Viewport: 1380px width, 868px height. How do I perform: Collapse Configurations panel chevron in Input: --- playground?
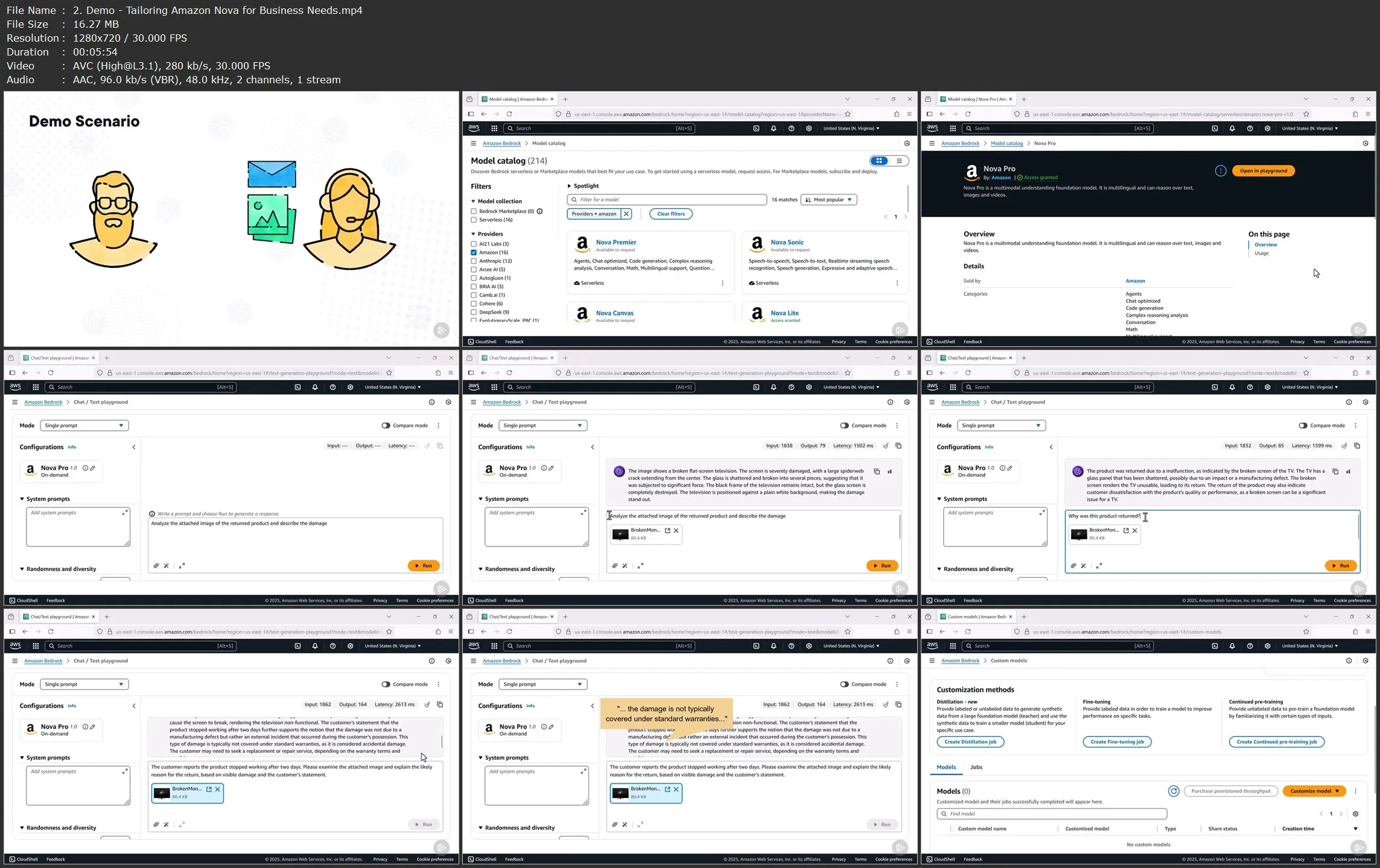point(134,448)
